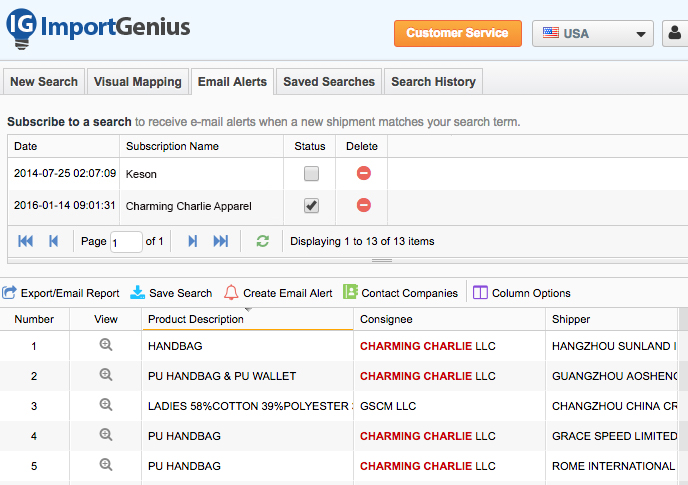Delete the Charming Charlie Apparel subscription

[x=363, y=205]
